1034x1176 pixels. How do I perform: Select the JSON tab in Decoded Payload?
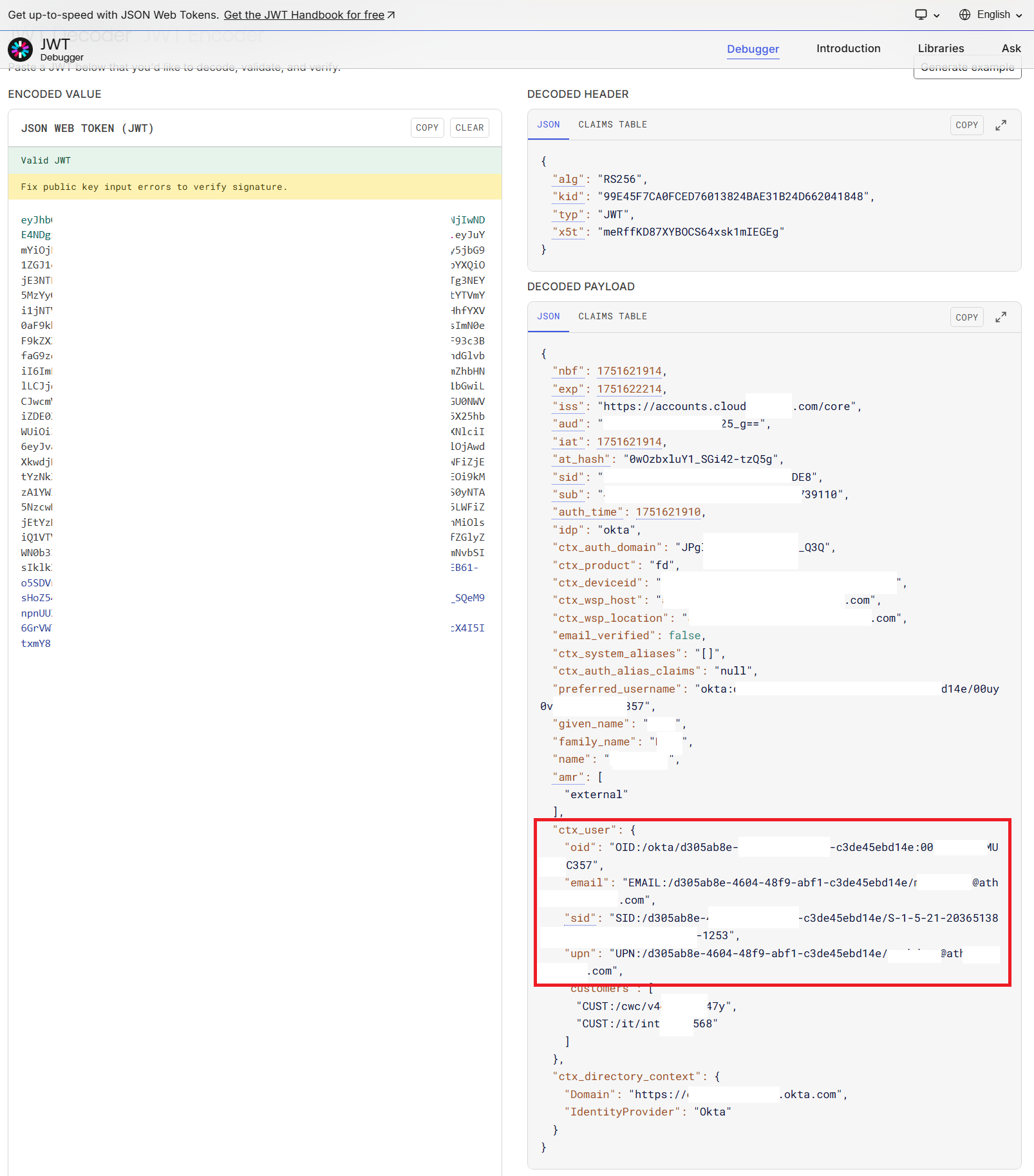click(548, 316)
